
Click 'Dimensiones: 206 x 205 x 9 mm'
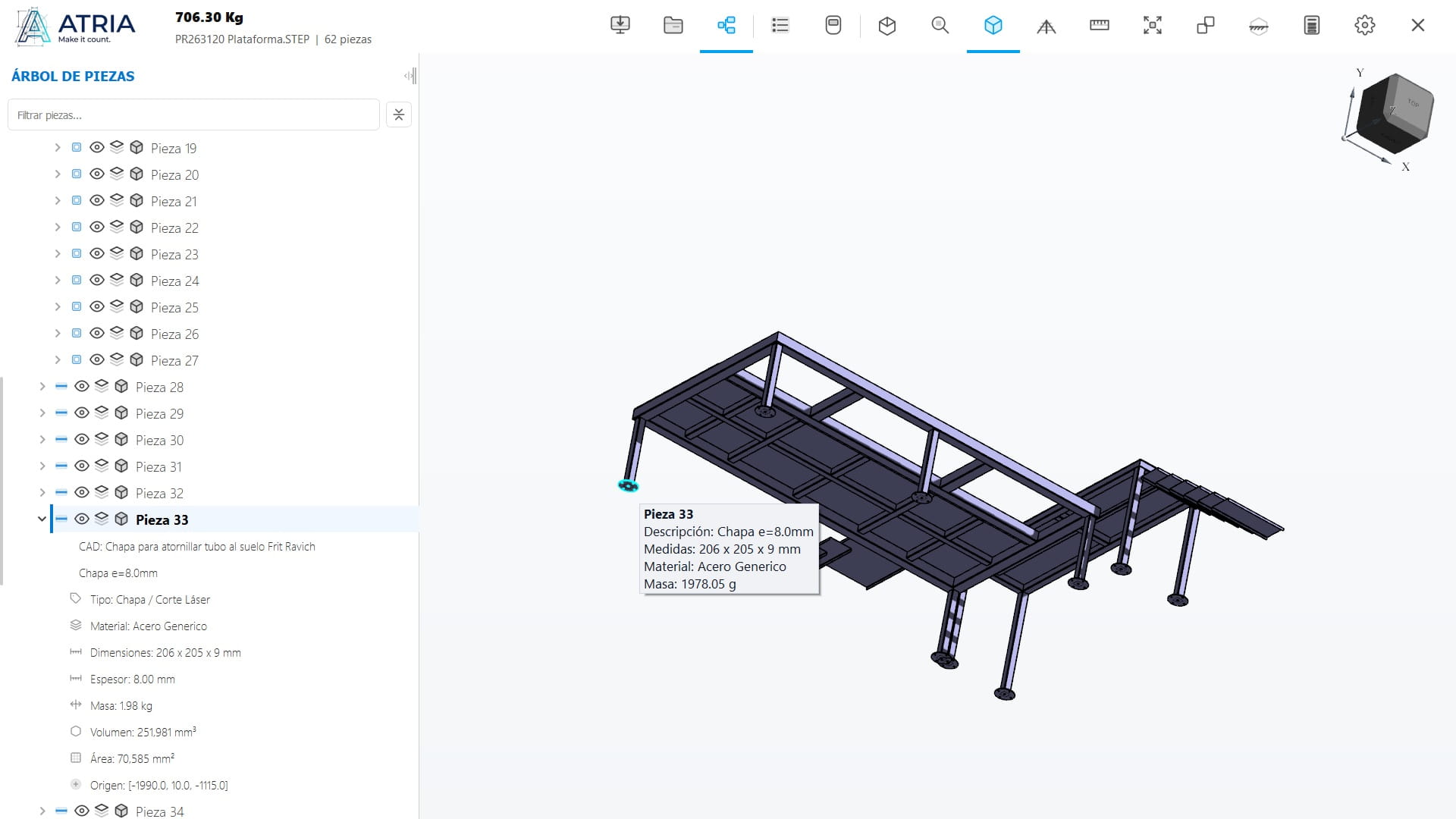(165, 652)
